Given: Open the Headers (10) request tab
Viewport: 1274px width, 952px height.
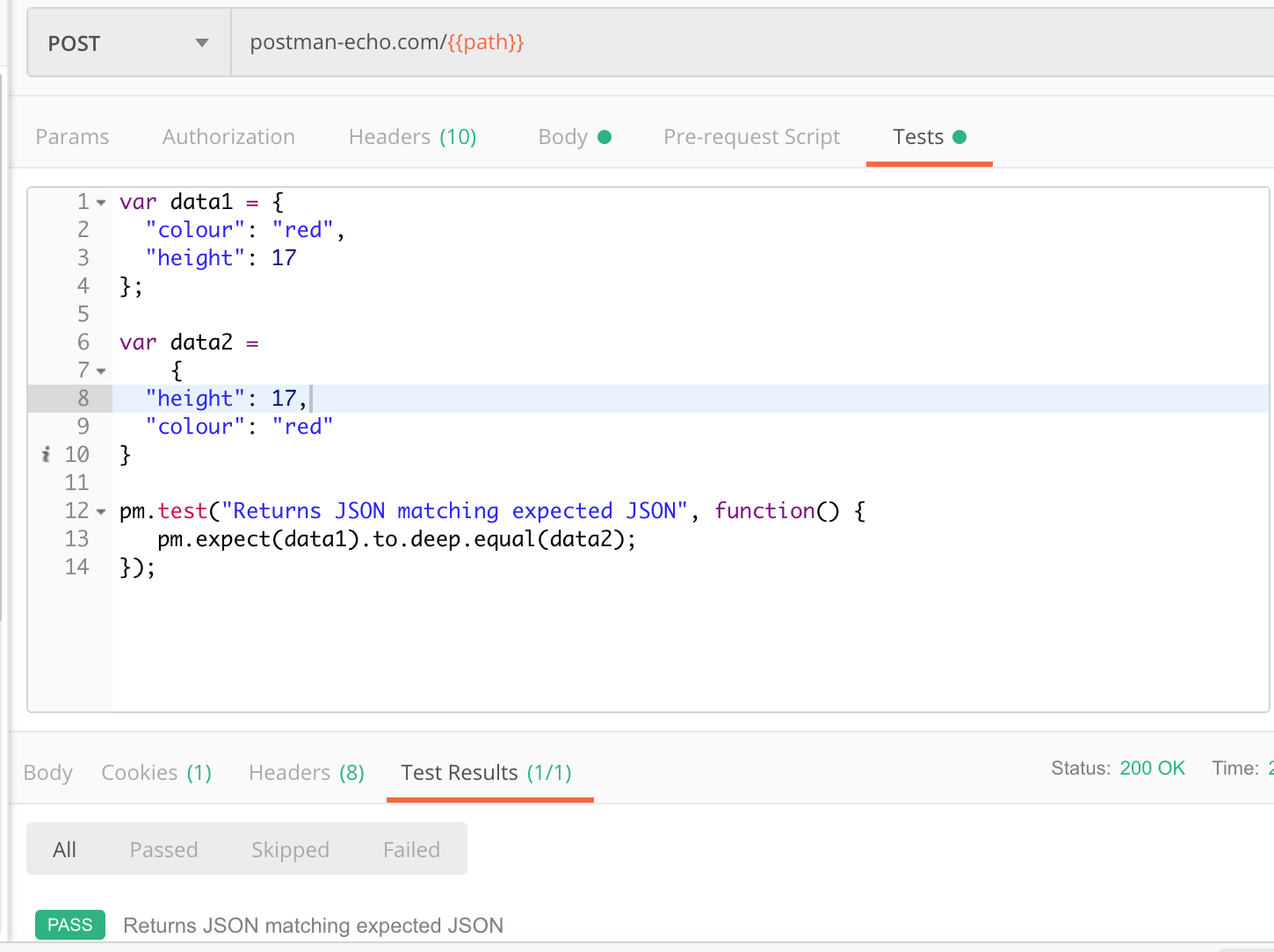Looking at the screenshot, I should [412, 137].
